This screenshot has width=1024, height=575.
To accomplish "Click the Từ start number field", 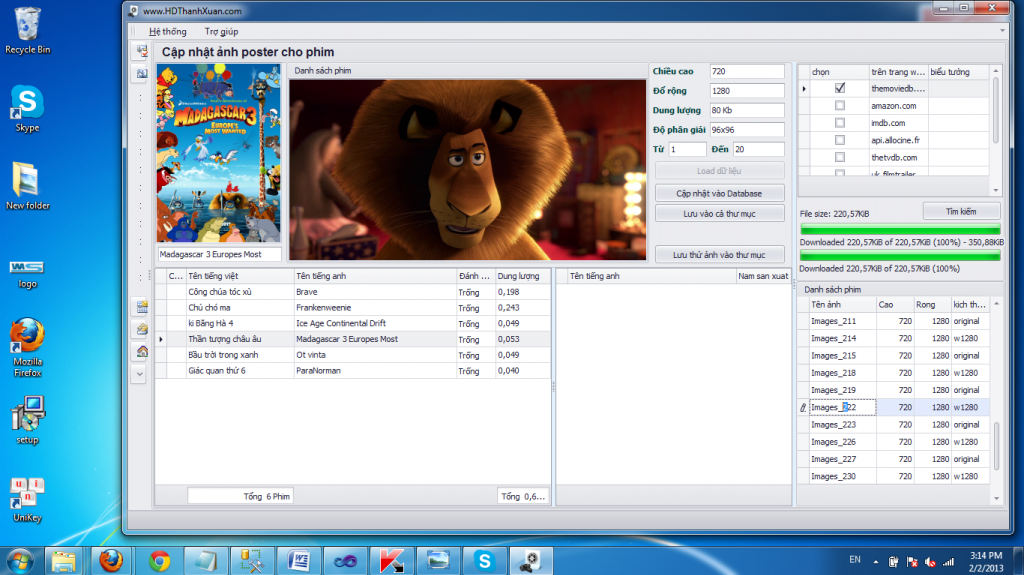I will [687, 150].
